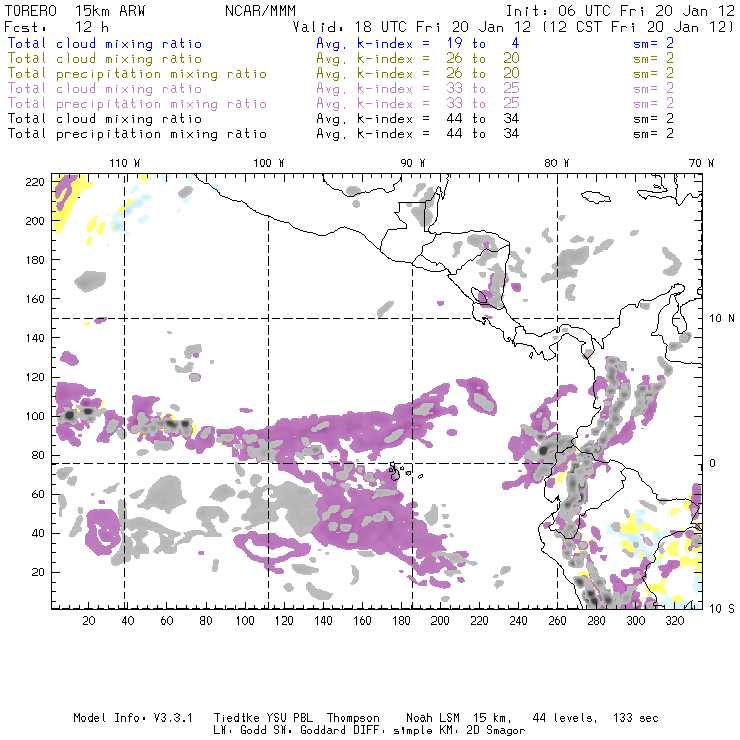Click the "Tiedtke" scheme name
This screenshot has width=740, height=740.
click(236, 718)
